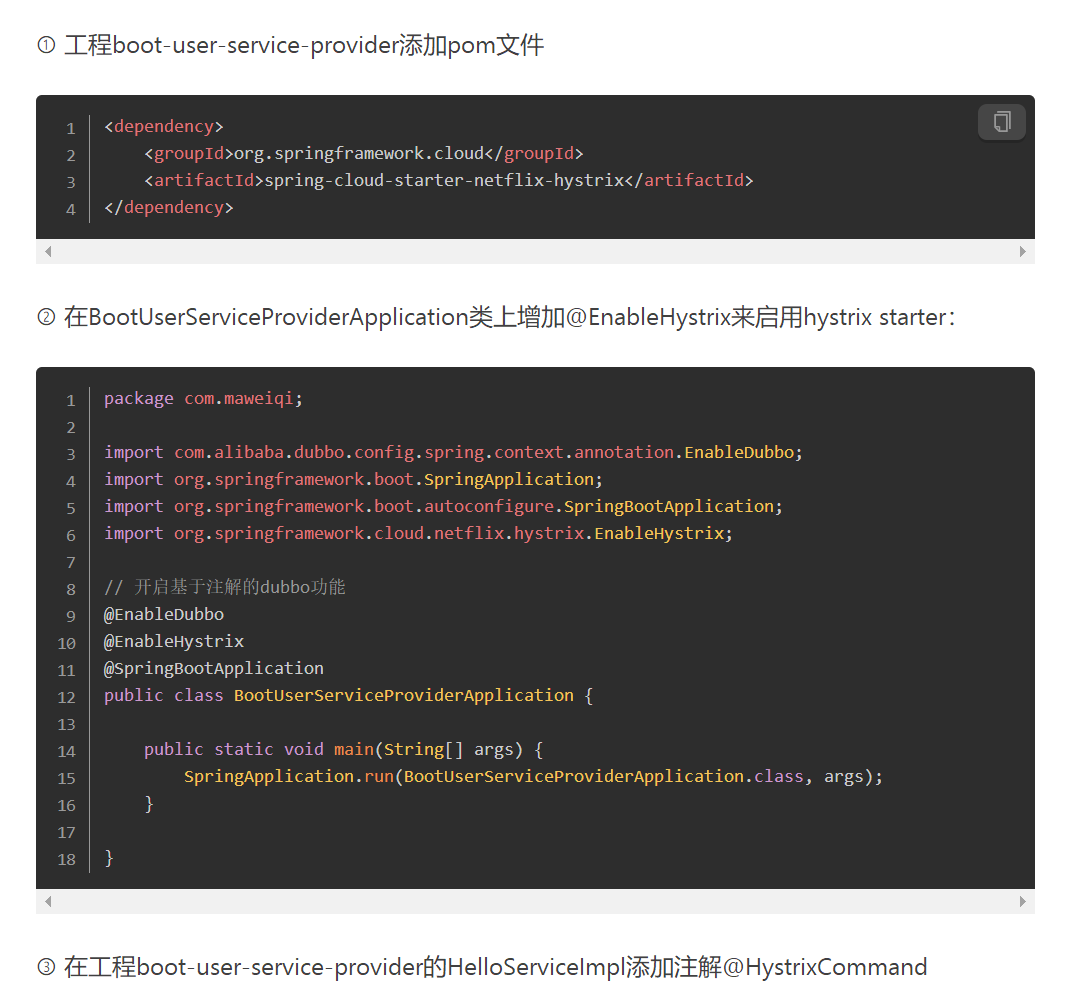Click left scroll arrow under Java code block
Image resolution: width=1074 pixels, height=1002 pixels.
pyautogui.click(x=48, y=901)
